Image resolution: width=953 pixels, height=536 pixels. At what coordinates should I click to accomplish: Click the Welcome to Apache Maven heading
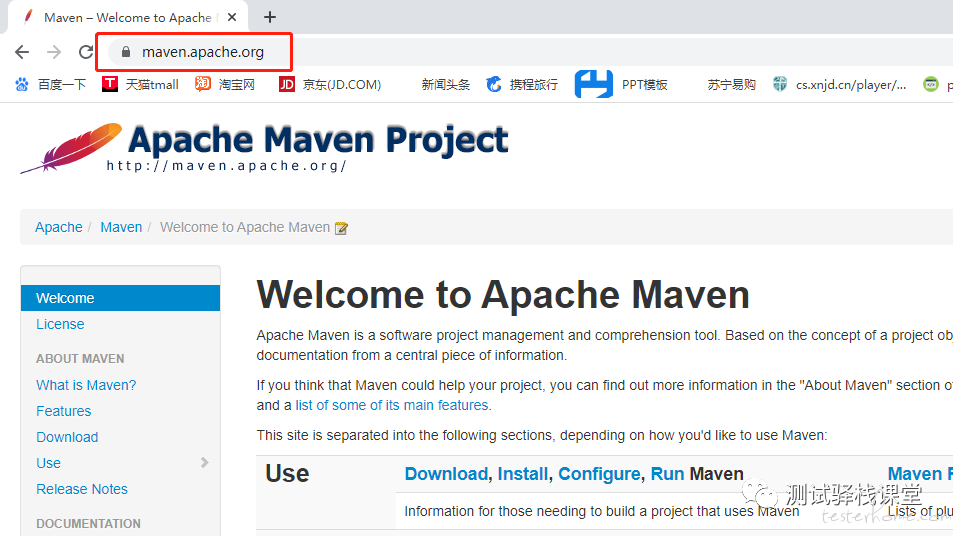(503, 295)
